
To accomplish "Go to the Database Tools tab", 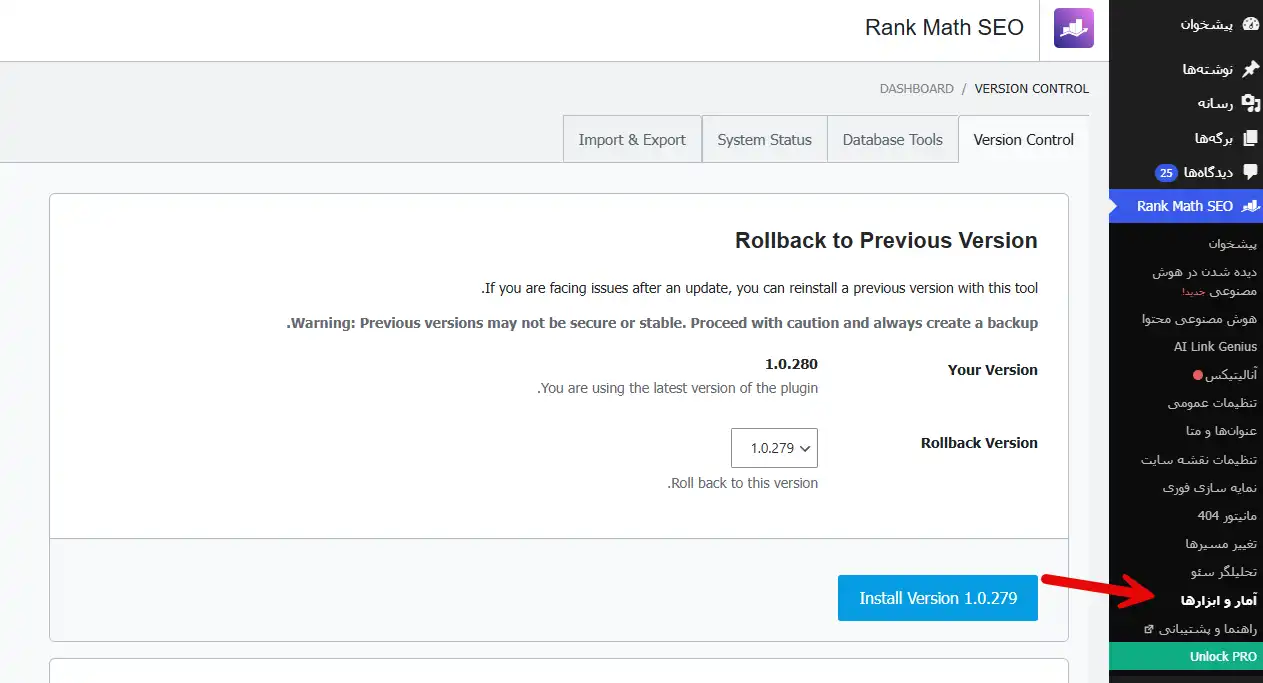I will pos(892,139).
